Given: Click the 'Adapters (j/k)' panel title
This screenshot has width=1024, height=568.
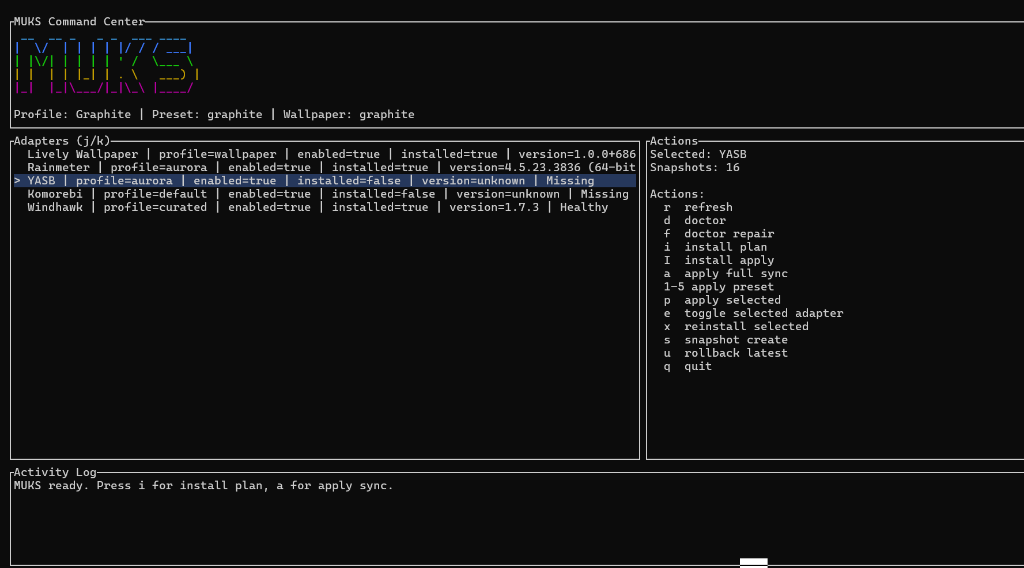Looking at the screenshot, I should [62, 141].
